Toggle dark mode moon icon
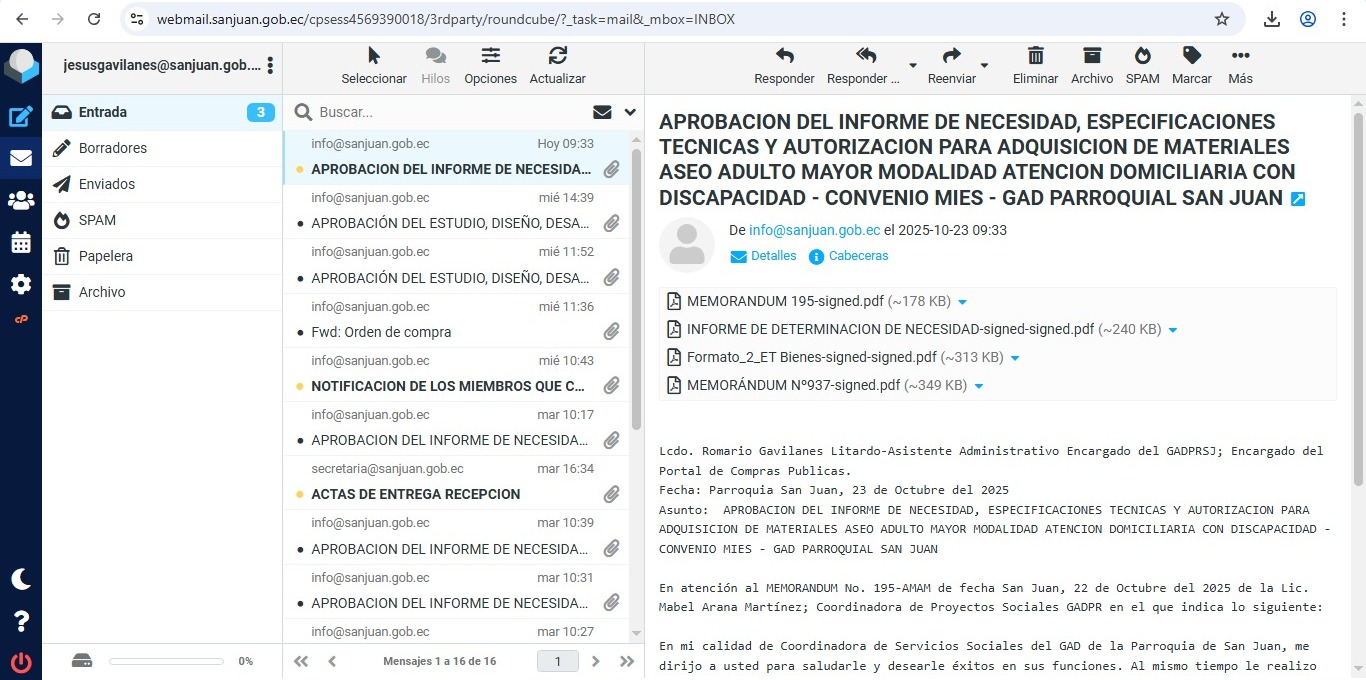This screenshot has height=680, width=1366. (21, 579)
